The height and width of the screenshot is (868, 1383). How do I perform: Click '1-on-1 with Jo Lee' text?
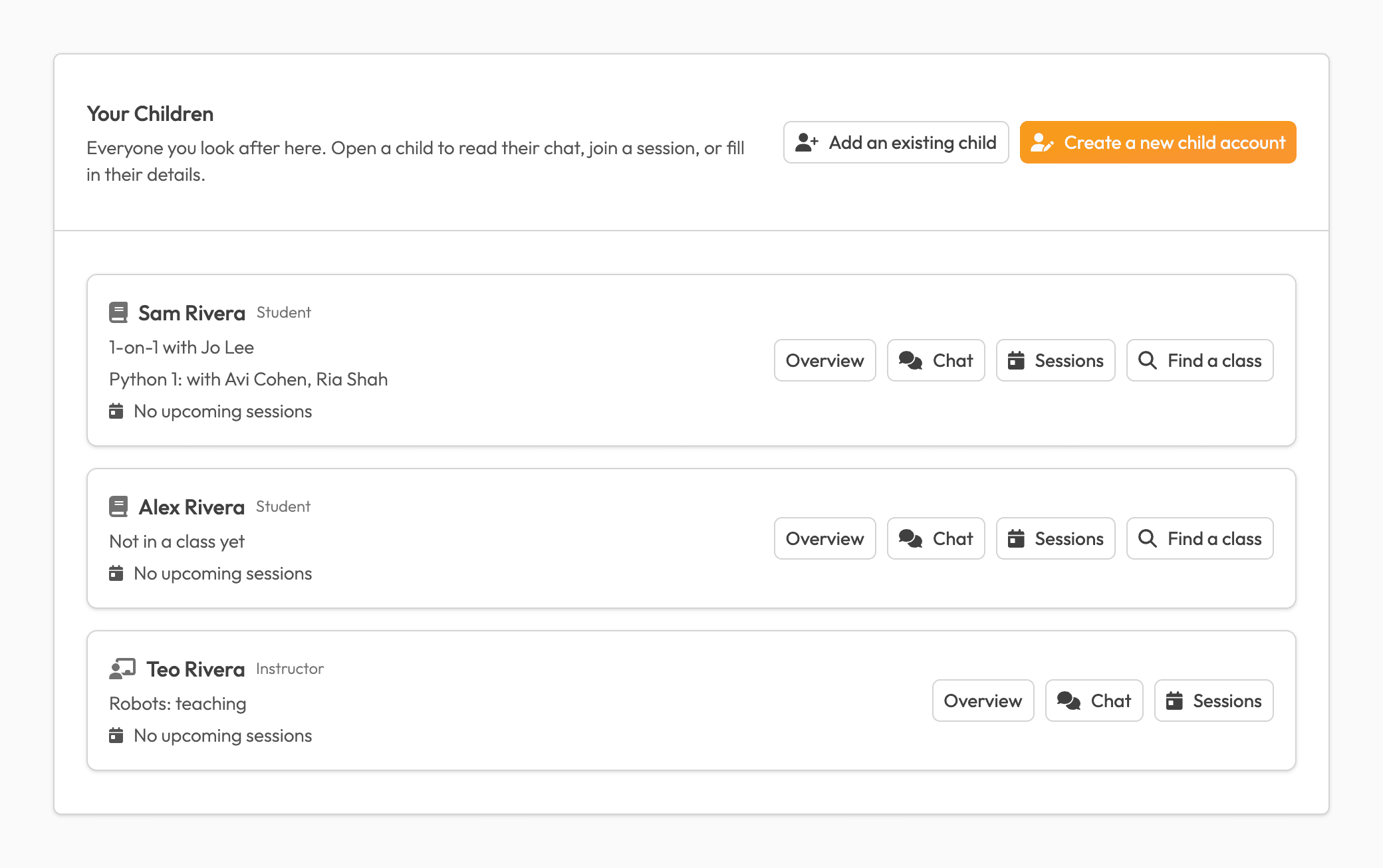pyautogui.click(x=182, y=347)
